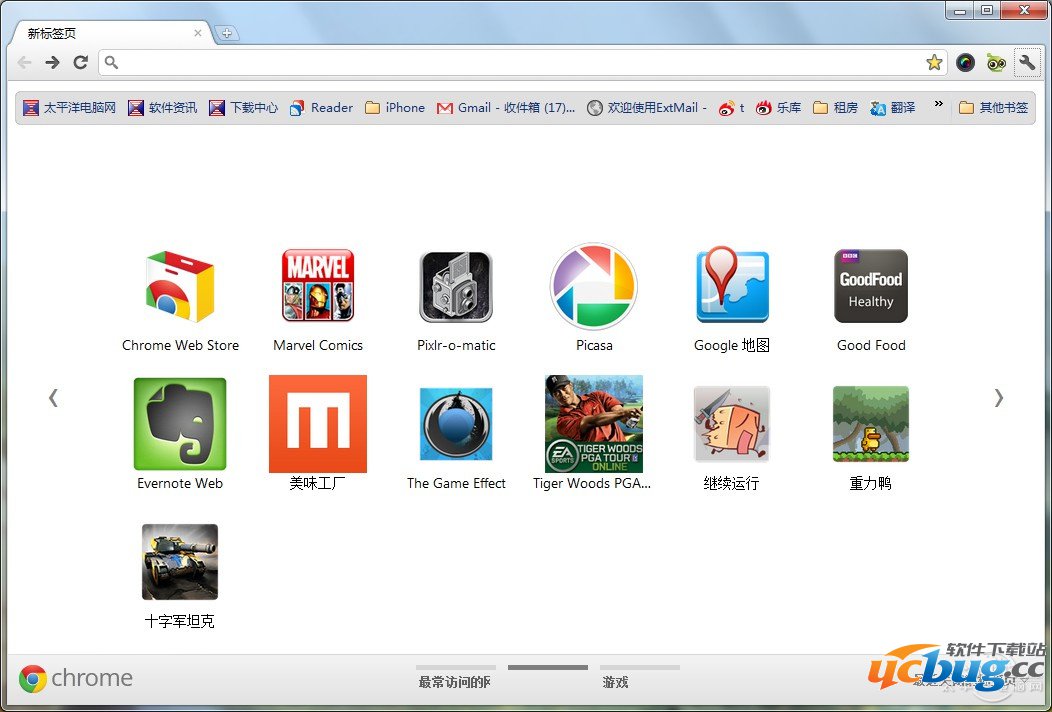1052x712 pixels.
Task: Open the Gmail 收件箱 bookmark
Action: 505,107
